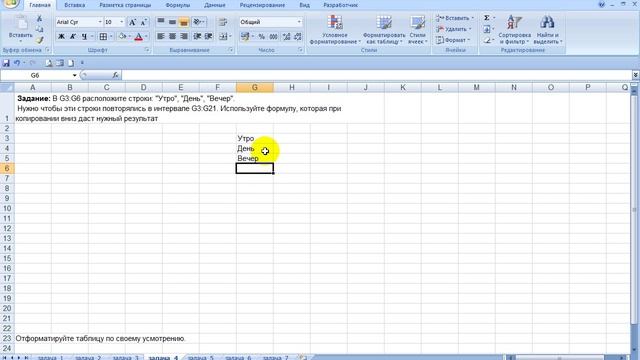This screenshot has width=640, height=360.
Task: Click the accounting number format icon
Action: pos(245,37)
